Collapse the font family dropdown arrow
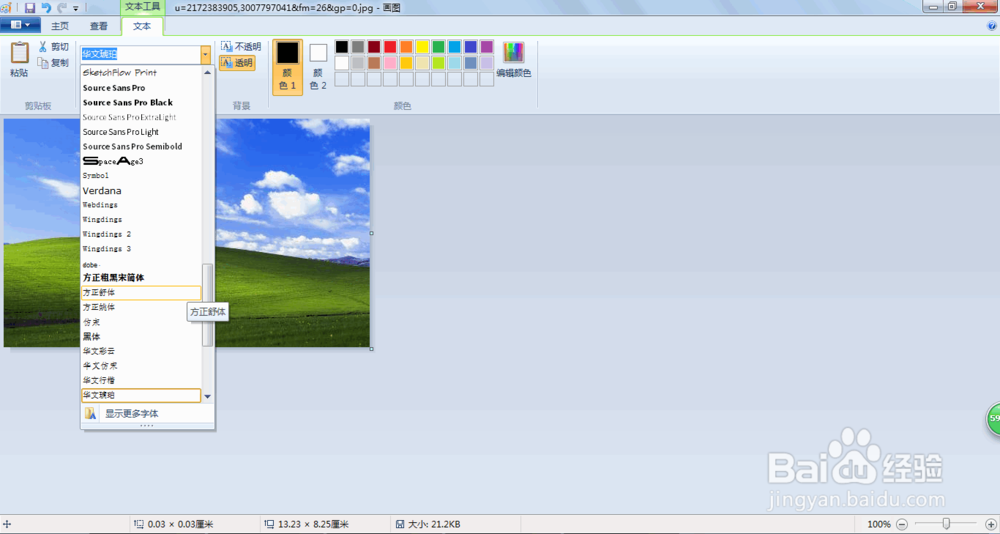The height and width of the screenshot is (534, 1000). click(205, 55)
